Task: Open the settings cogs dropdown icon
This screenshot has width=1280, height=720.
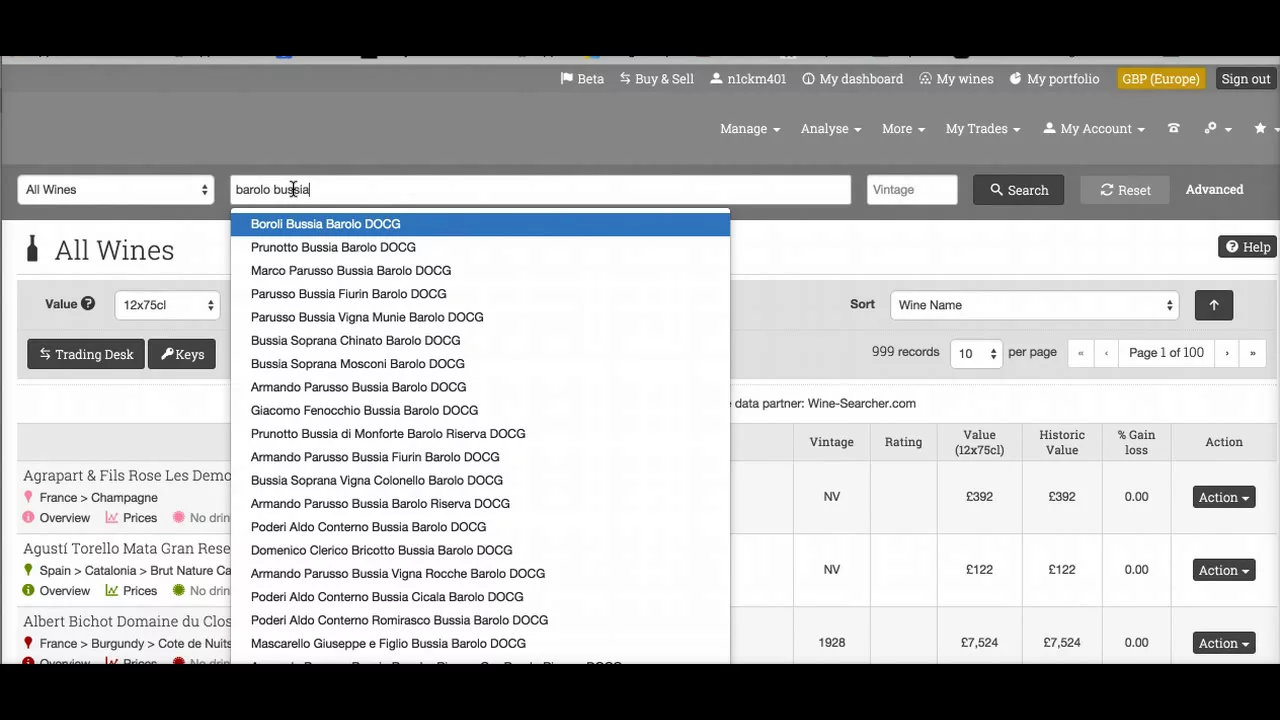Action: (1211, 129)
